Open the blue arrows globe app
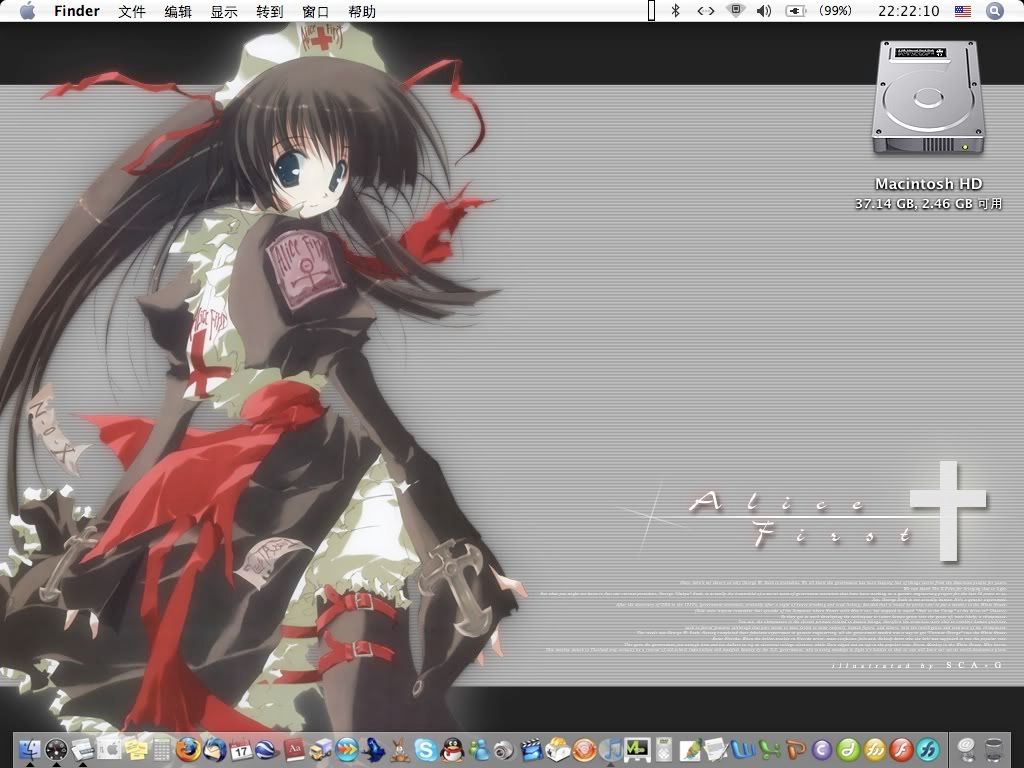This screenshot has height=768, width=1024. 347,749
